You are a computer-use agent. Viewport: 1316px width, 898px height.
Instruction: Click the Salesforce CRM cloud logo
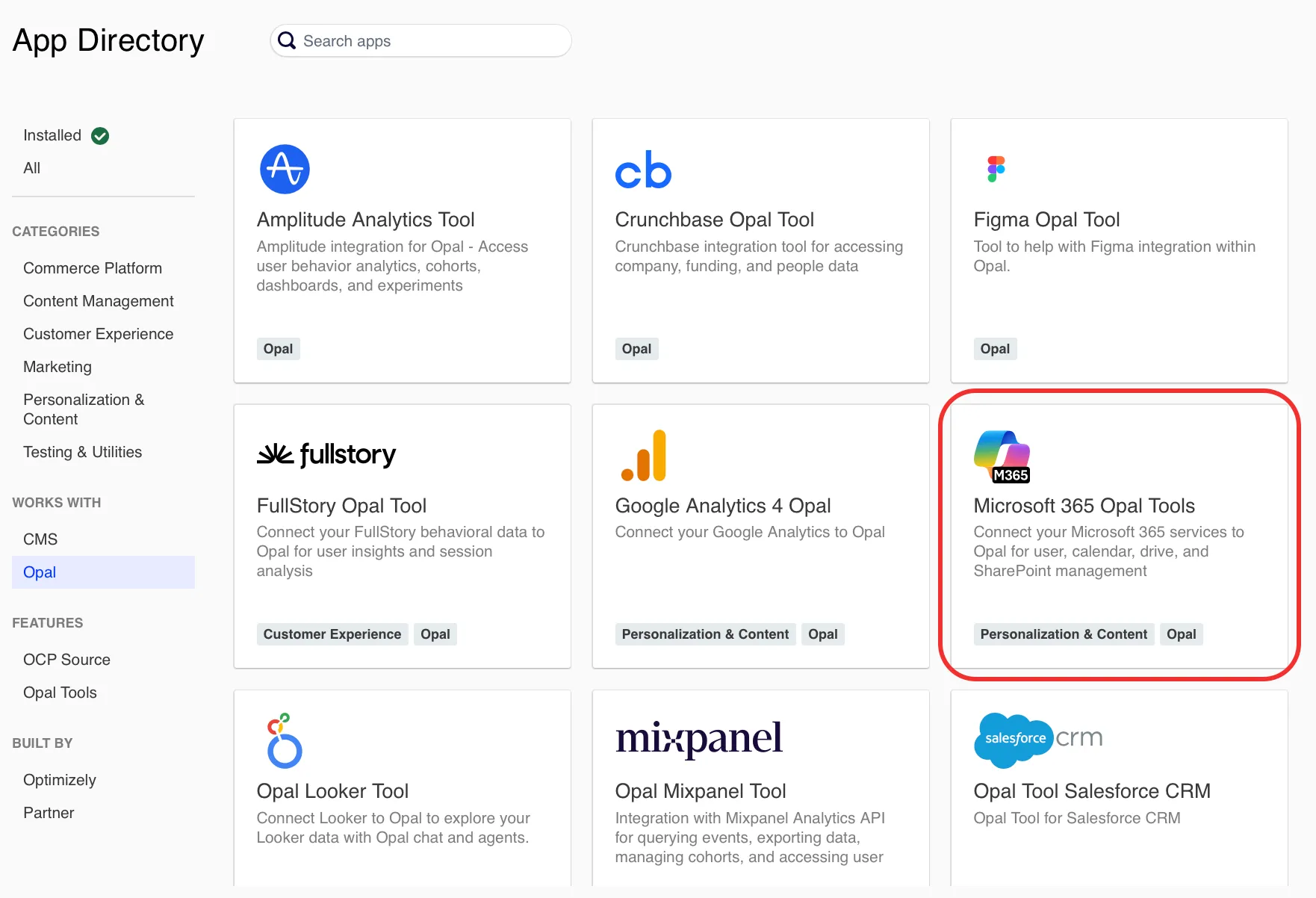click(x=1038, y=740)
